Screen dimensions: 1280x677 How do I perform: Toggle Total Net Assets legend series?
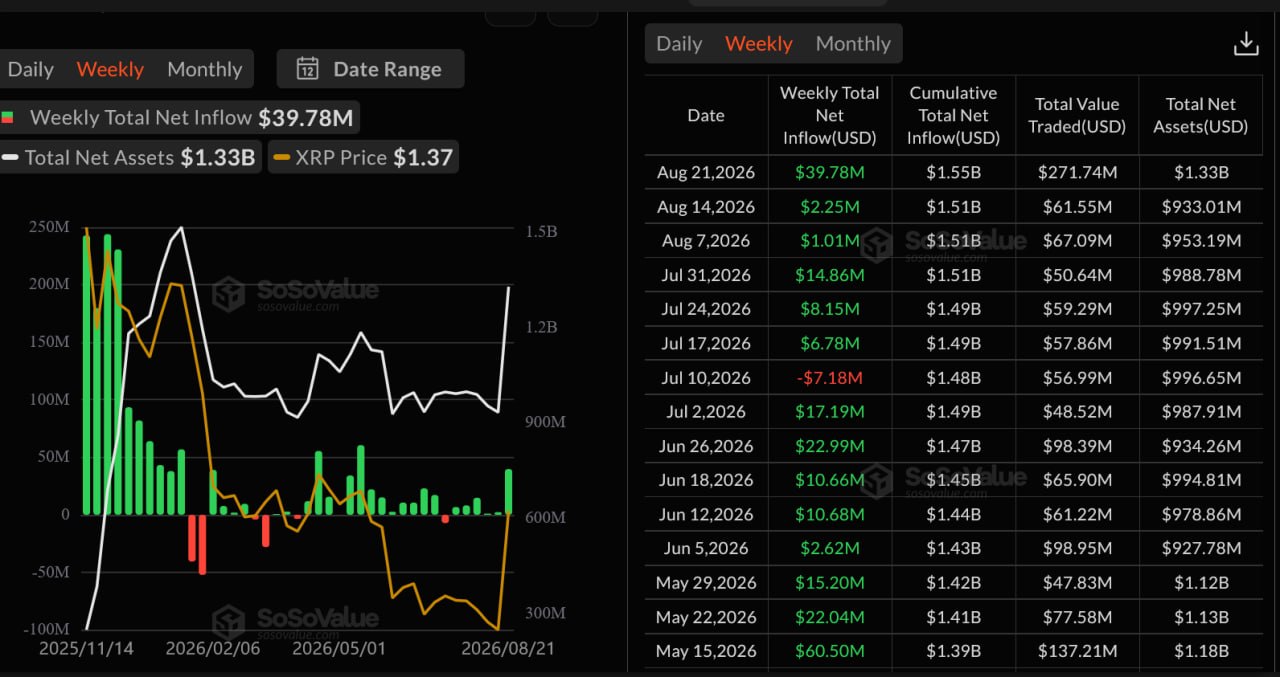point(129,157)
